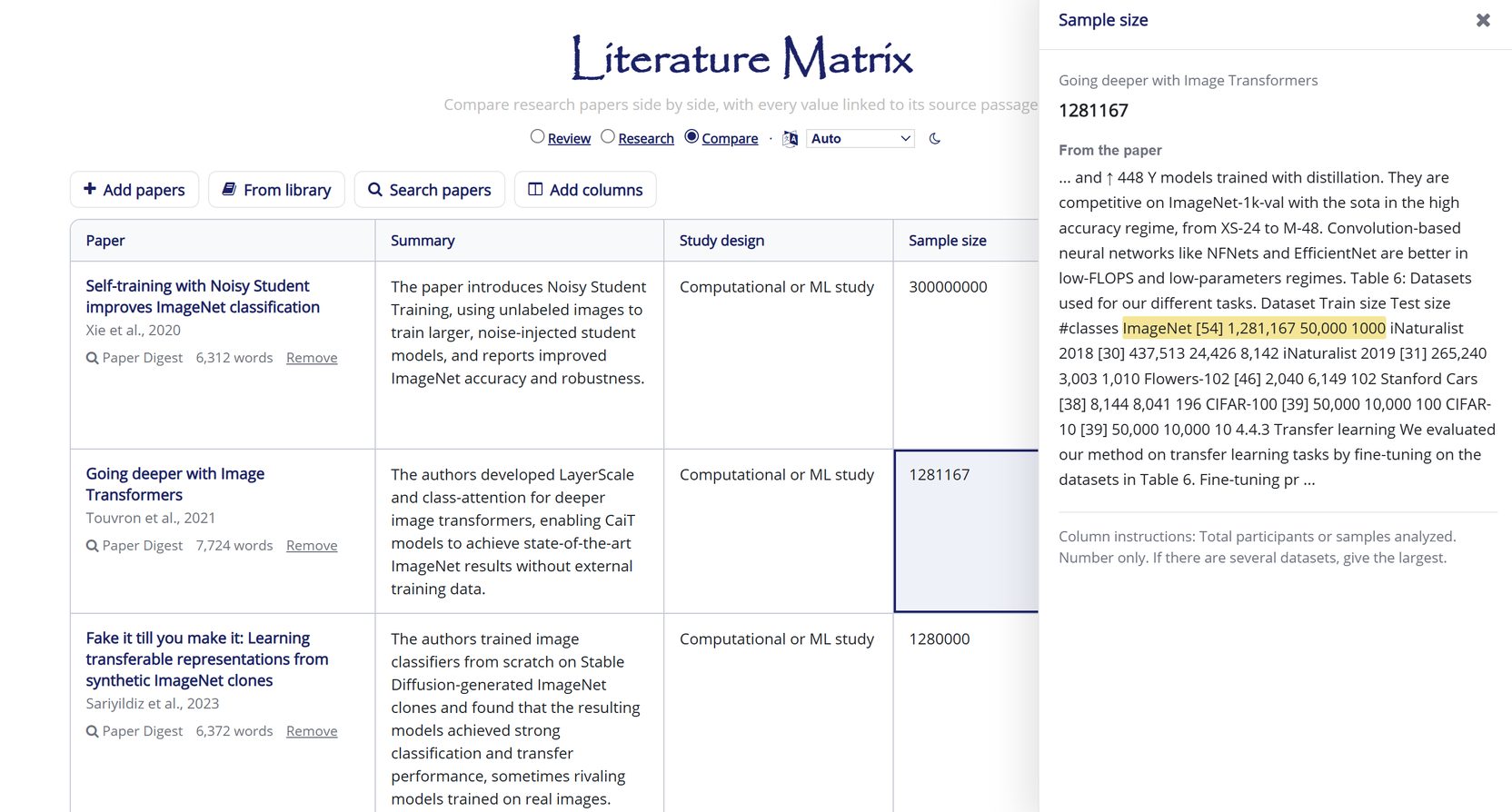The width and height of the screenshot is (1512, 812).
Task: Click the Paper column header
Action: (223, 241)
